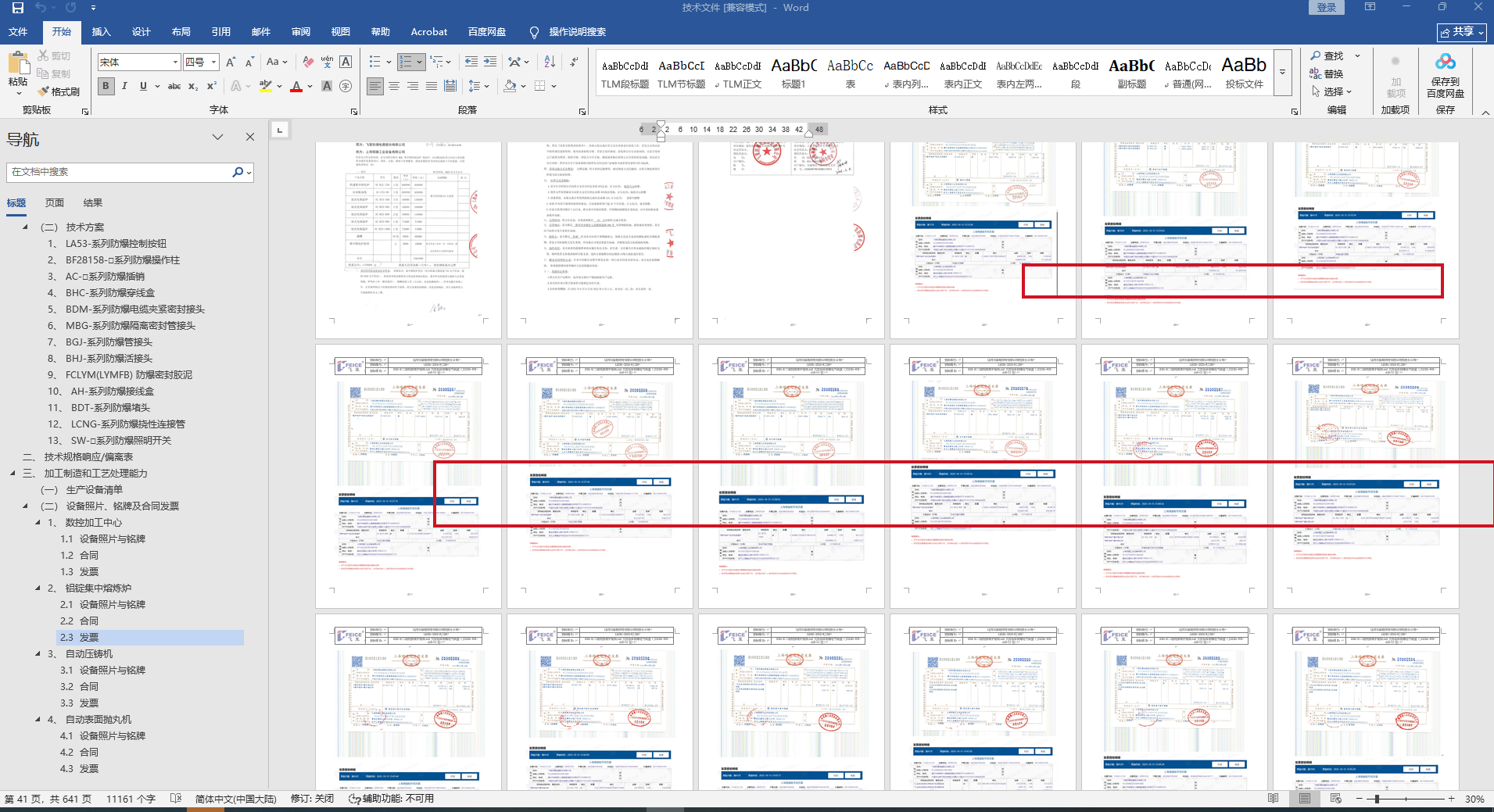1494x812 pixels.
Task: Open the ribbon display options icon
Action: [x=1370, y=7]
